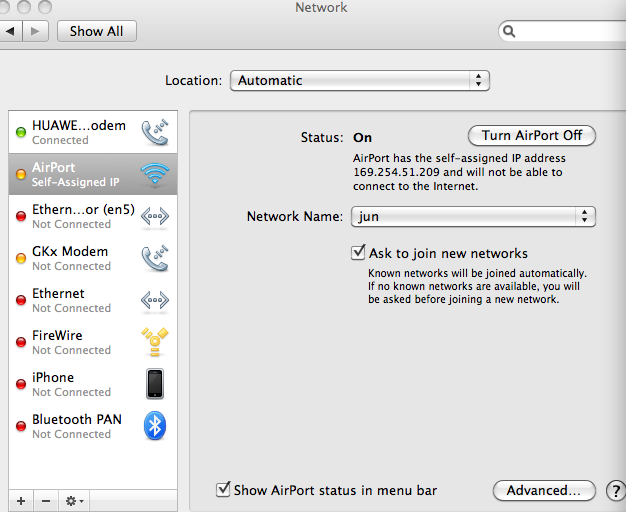Click the self-assigned IP address text 169.254.51.209

(396, 172)
